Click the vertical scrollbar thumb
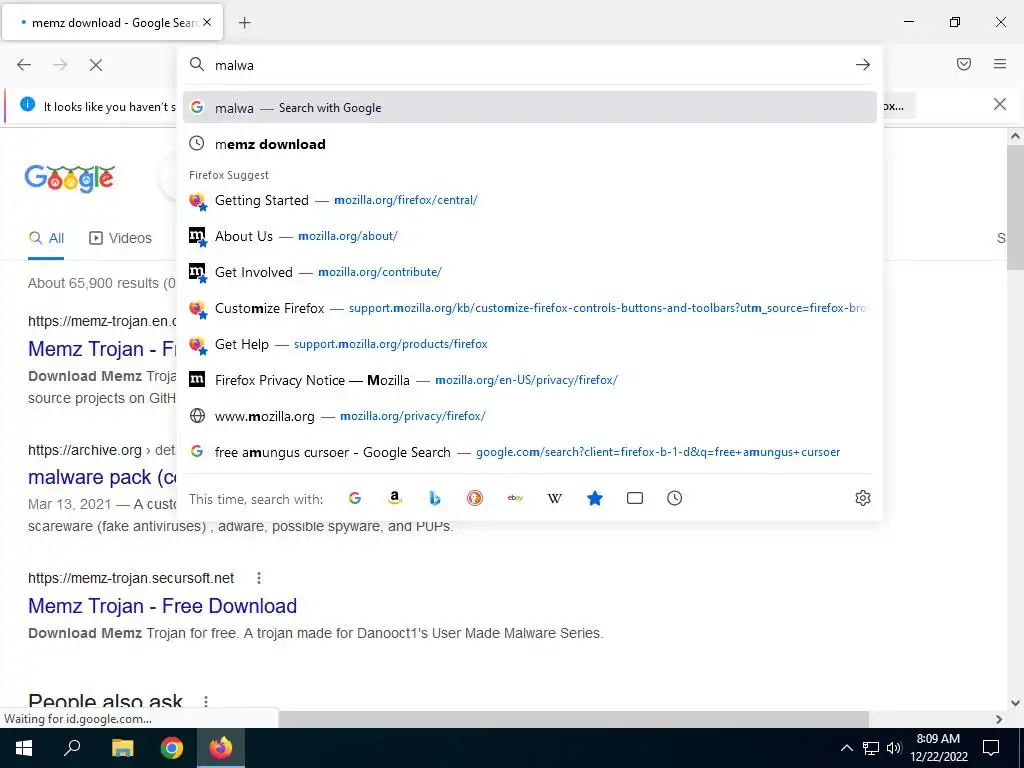This screenshot has width=1024, height=768. click(1015, 207)
